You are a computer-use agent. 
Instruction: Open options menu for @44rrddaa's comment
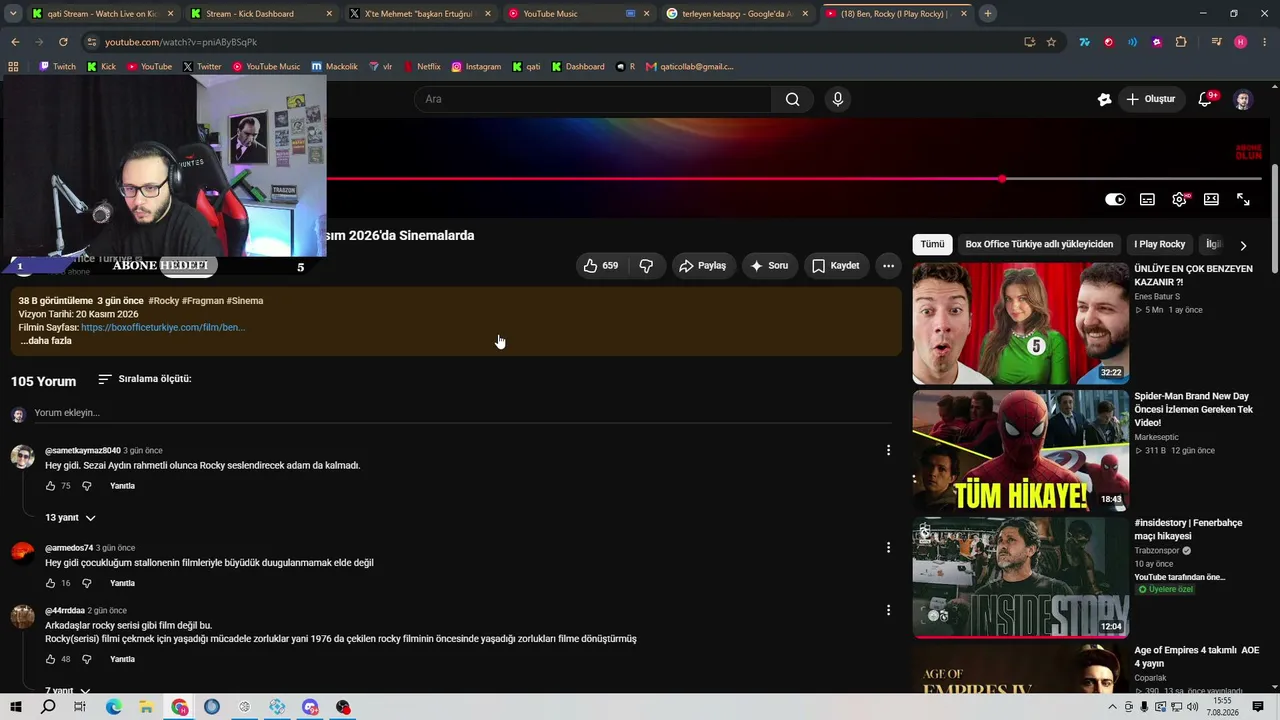(x=888, y=610)
